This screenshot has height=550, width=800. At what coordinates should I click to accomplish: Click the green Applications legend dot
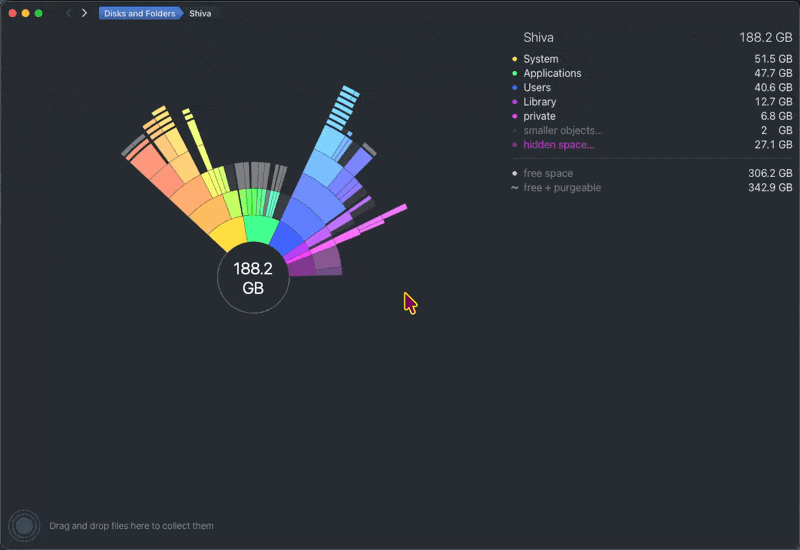pyautogui.click(x=515, y=73)
